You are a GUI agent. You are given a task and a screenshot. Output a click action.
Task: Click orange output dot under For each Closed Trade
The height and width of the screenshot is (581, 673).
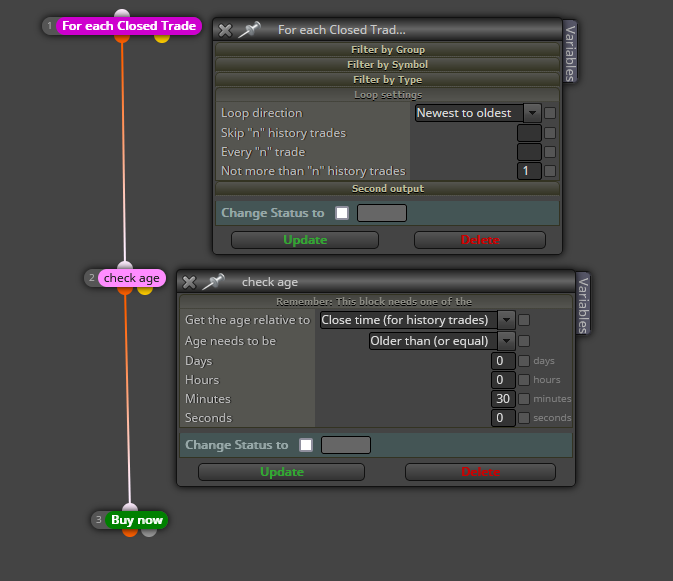coord(122,38)
